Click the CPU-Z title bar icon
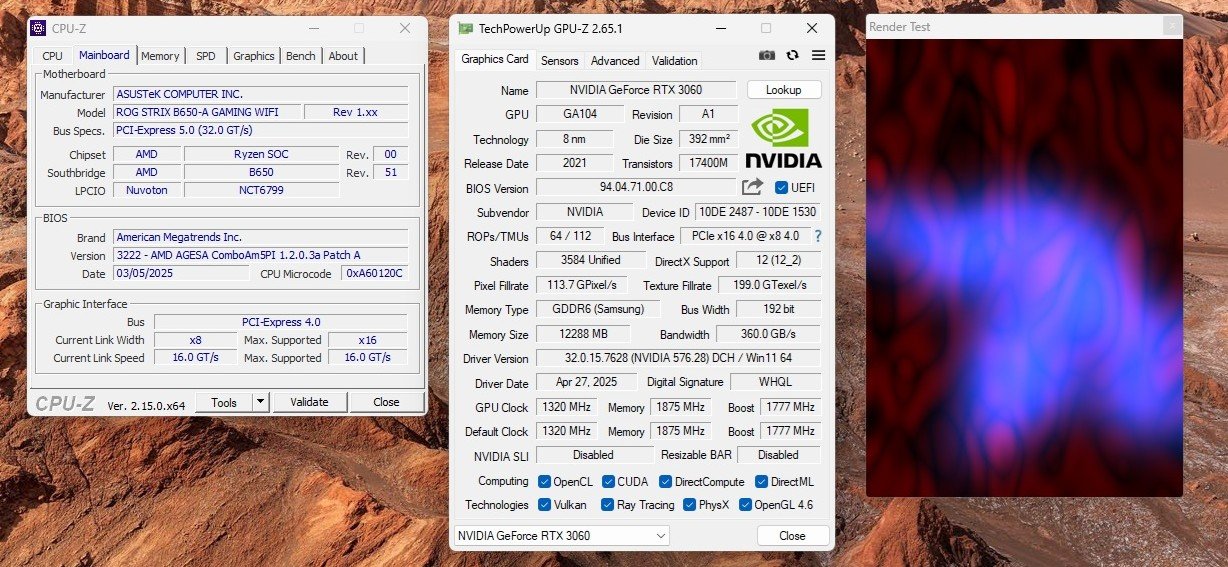Viewport: 1228px width, 567px height. (37, 28)
